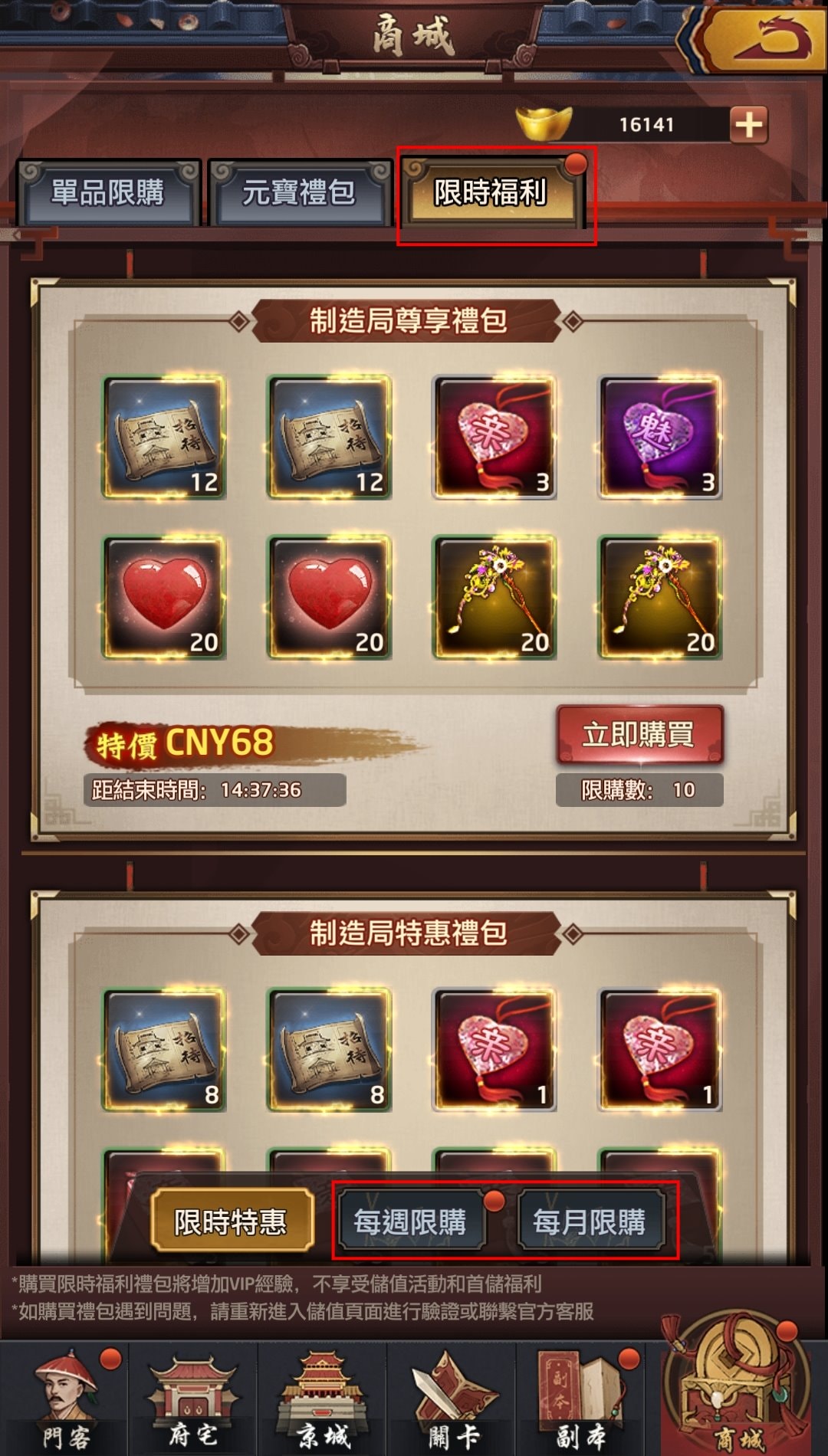The width and height of the screenshot is (828, 1456).
Task: Select the 關卡 stages sword icon
Action: click(x=452, y=1399)
